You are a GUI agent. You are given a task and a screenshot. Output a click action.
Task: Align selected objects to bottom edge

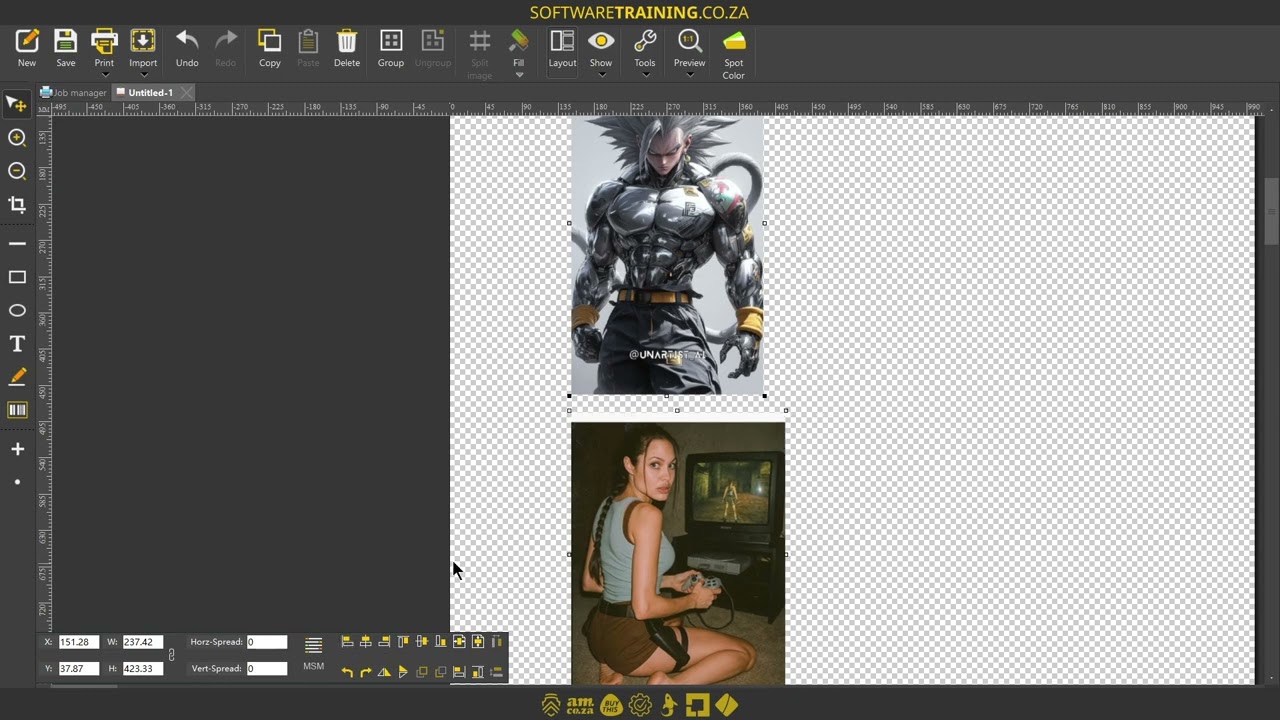tap(440, 642)
